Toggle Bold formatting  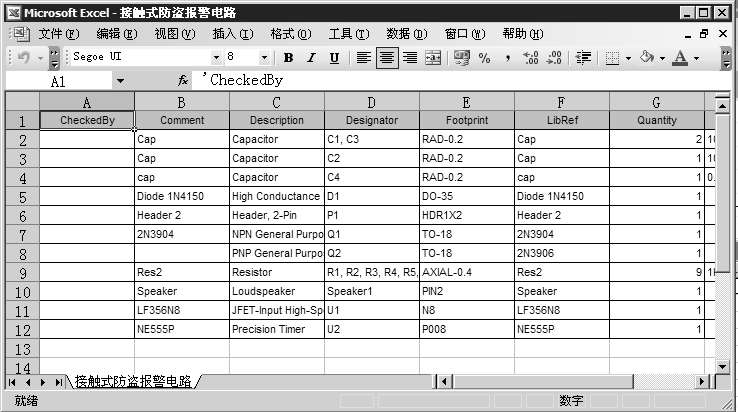289,58
